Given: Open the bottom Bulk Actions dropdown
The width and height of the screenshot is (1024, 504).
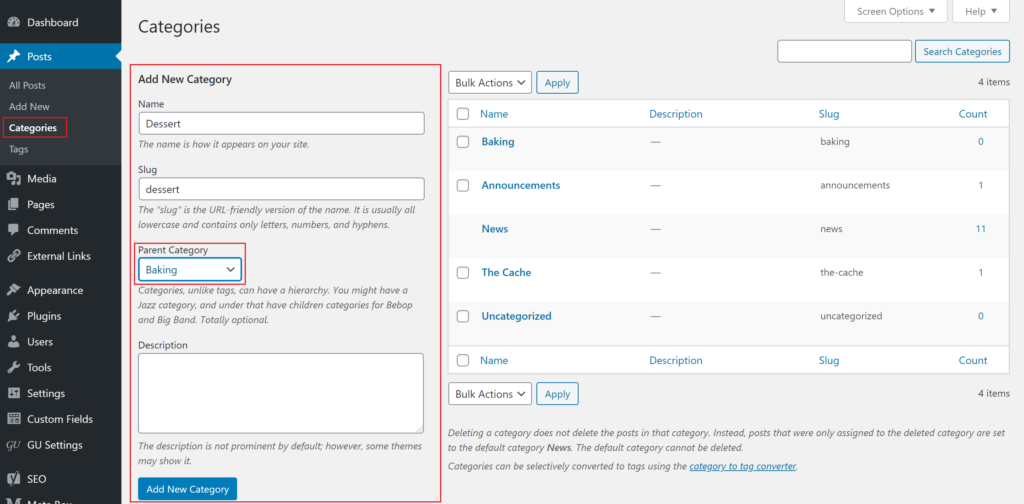Looking at the screenshot, I should (490, 394).
